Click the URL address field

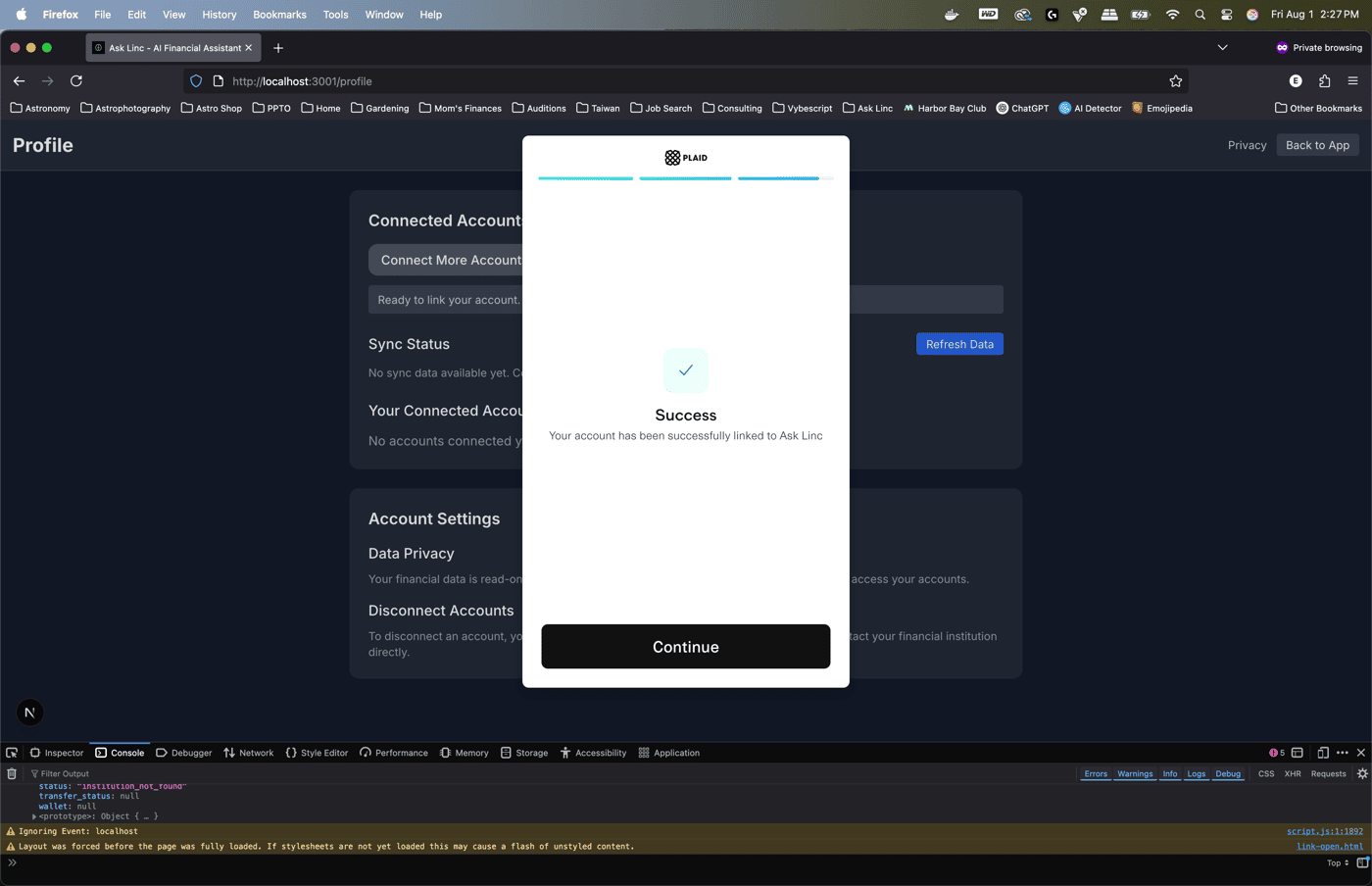coord(686,81)
